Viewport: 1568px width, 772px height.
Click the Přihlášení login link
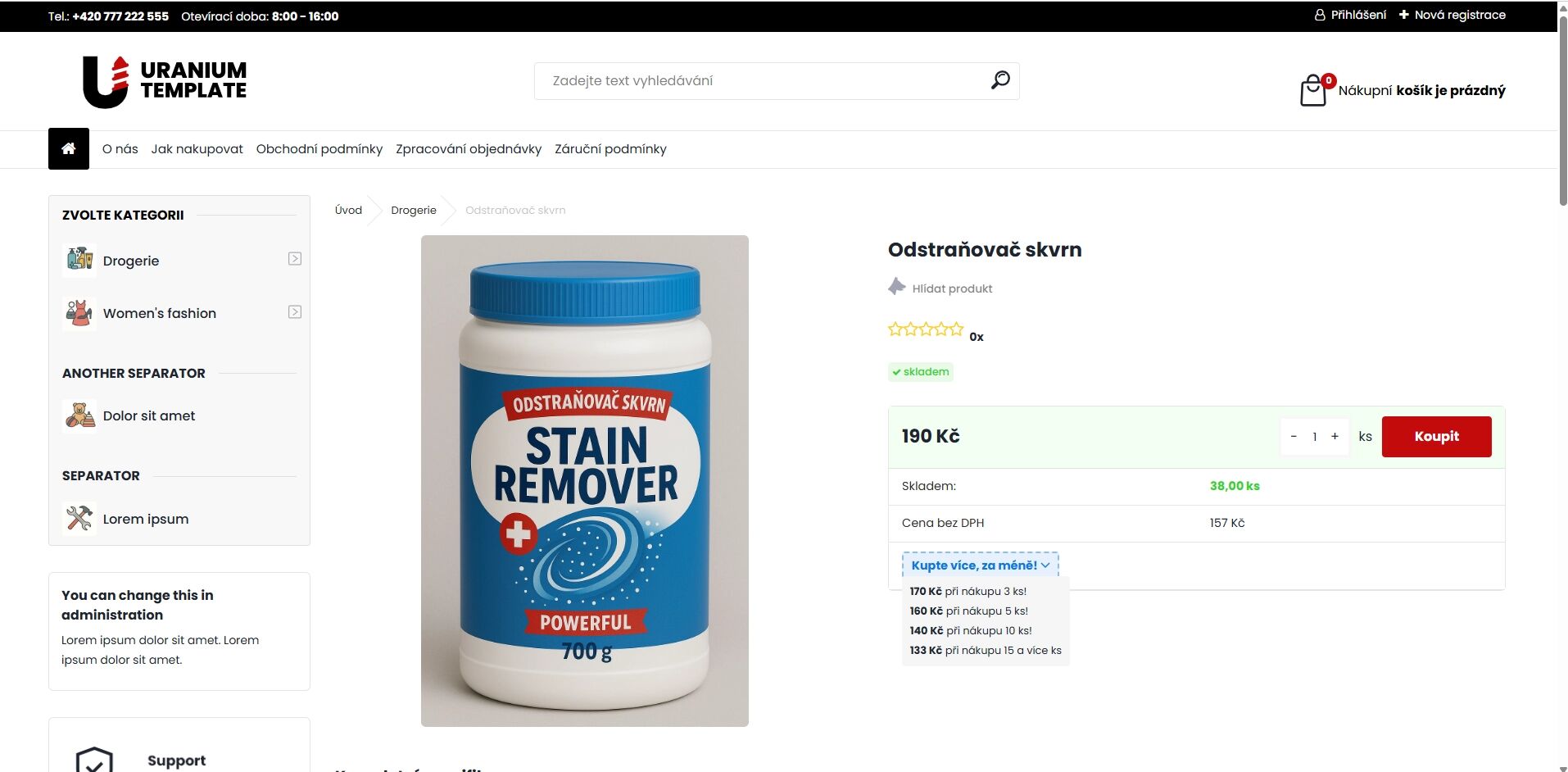pos(1350,15)
